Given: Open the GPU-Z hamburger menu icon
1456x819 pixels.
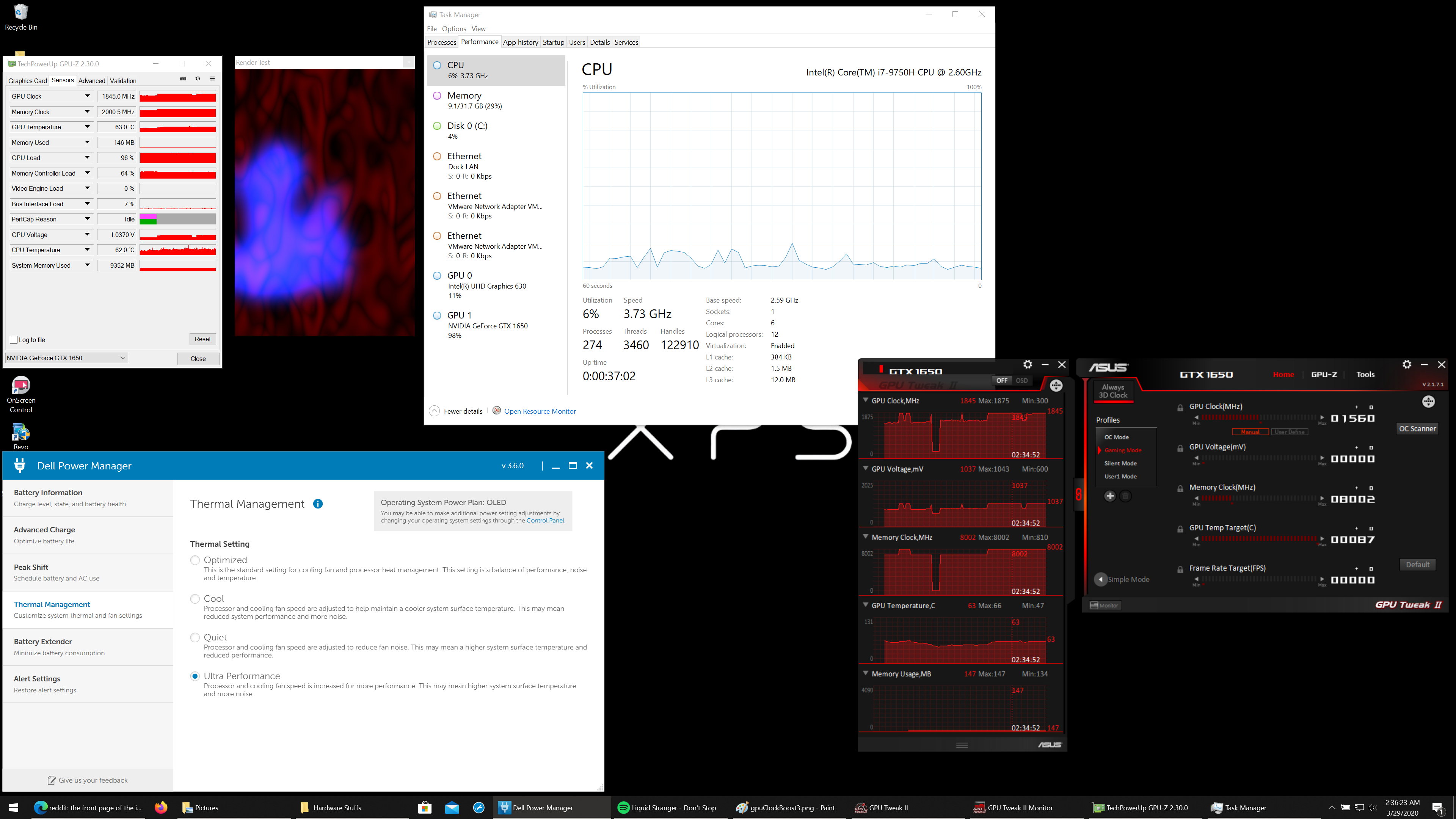Looking at the screenshot, I should [212, 78].
